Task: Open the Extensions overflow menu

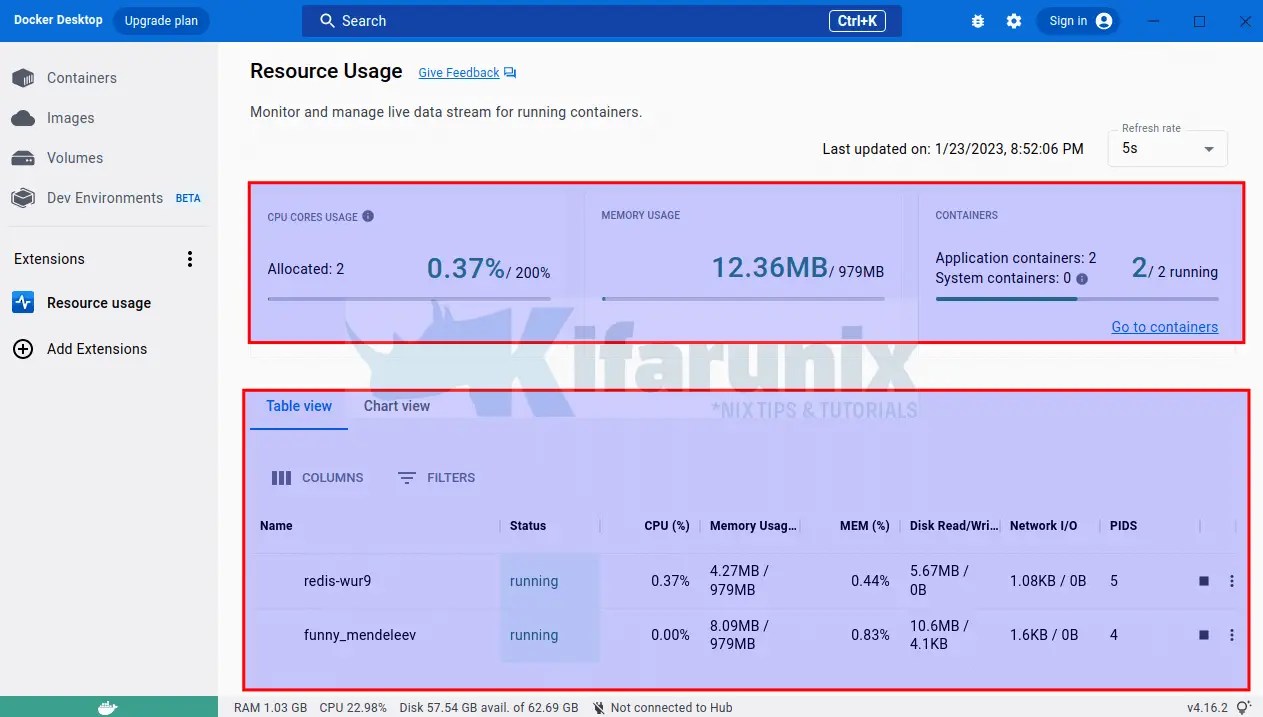Action: point(189,258)
